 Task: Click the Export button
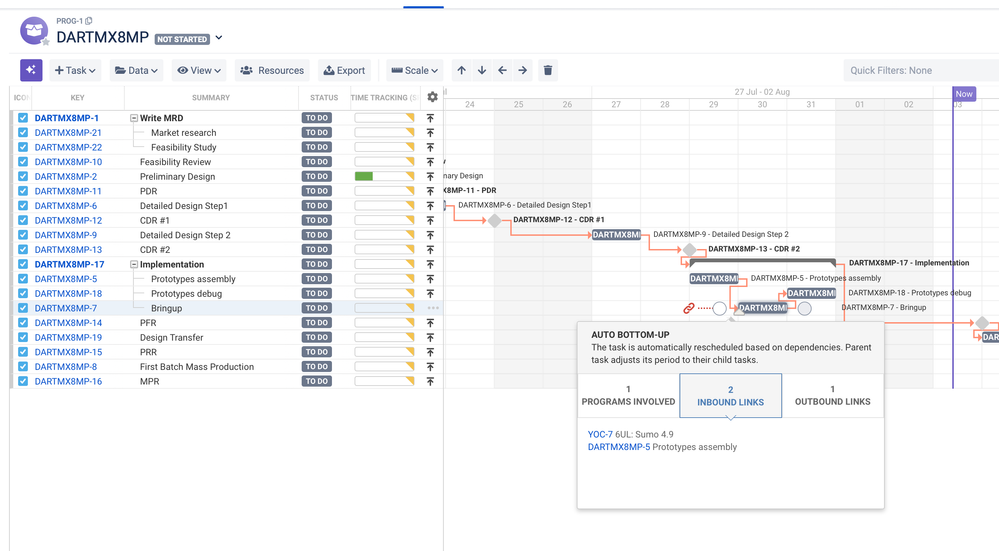pyautogui.click(x=345, y=70)
